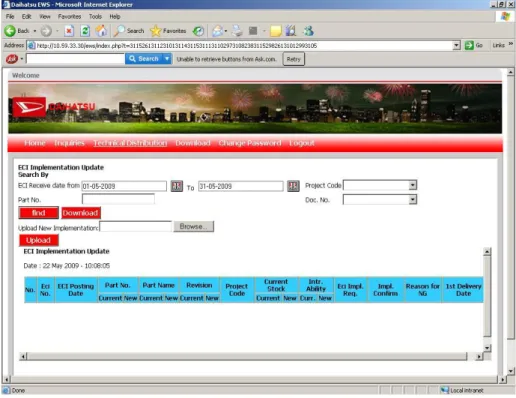Click the Research toolbar icon
516x398 pixels.
pos(291,31)
